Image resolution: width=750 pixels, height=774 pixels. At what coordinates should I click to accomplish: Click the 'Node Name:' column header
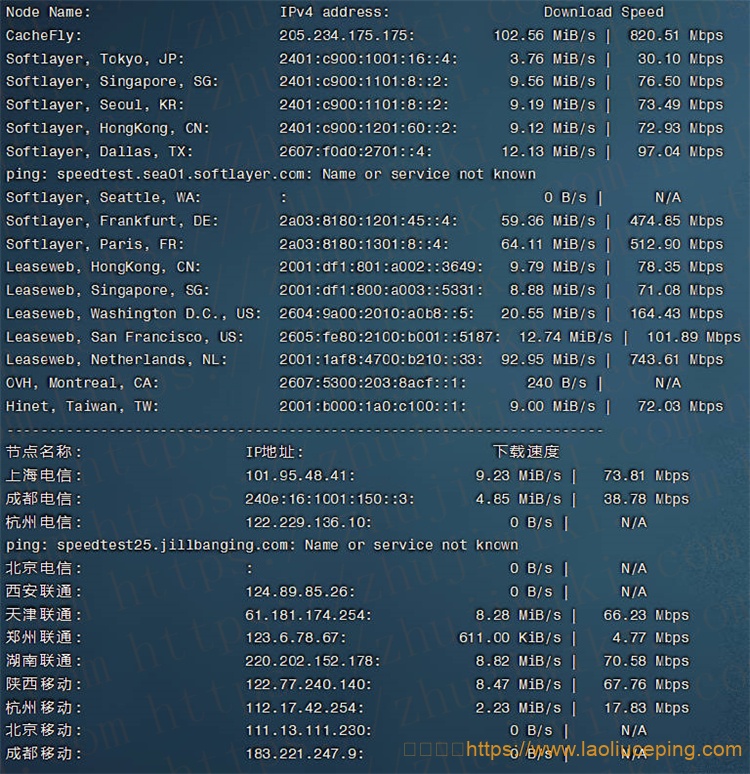click(48, 12)
